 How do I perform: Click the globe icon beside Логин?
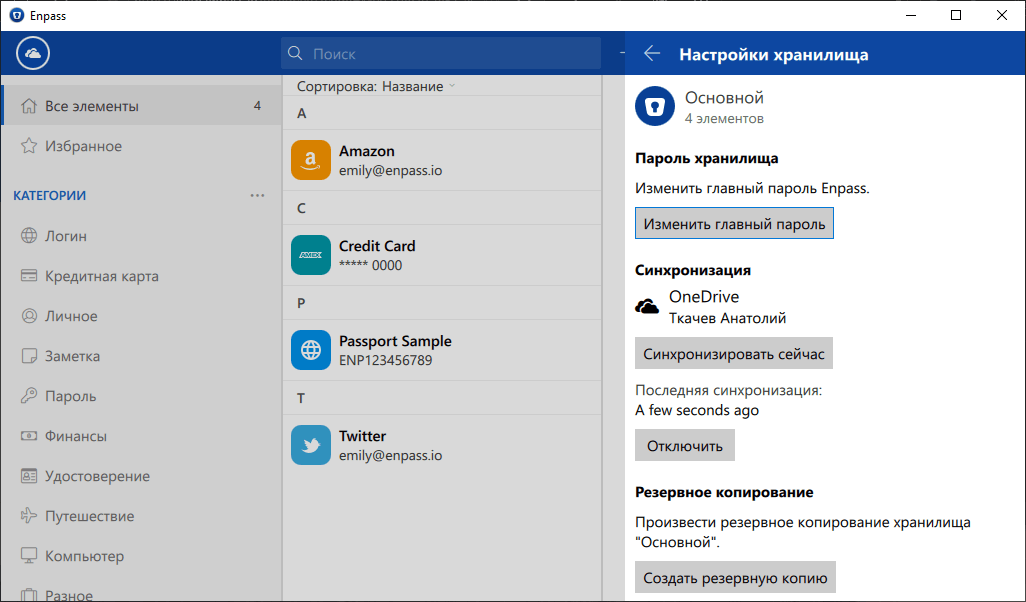(x=29, y=236)
